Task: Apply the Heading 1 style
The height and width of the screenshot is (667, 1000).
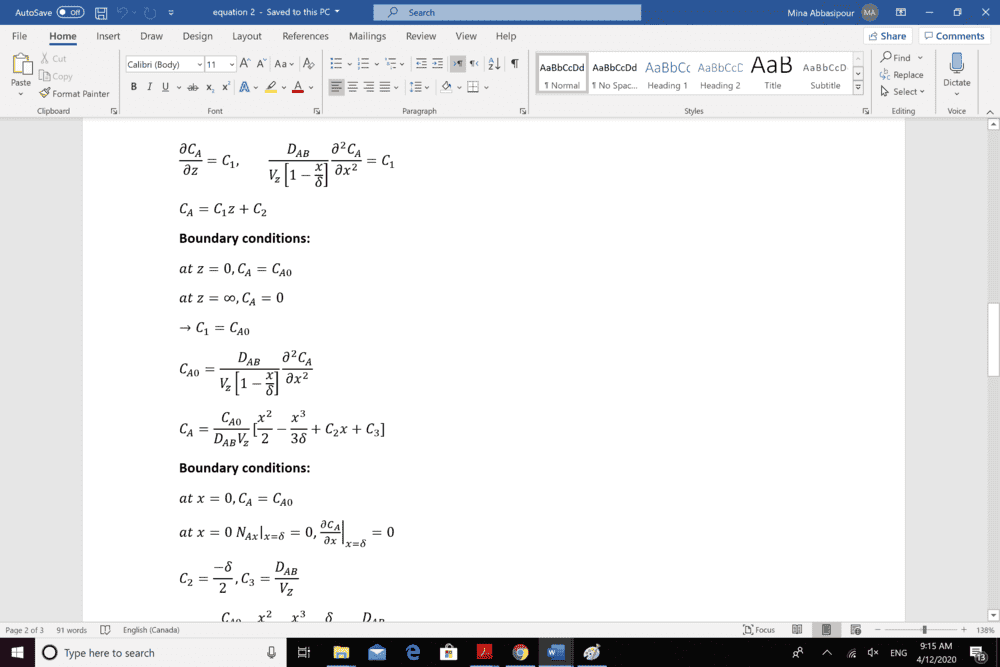Action: [x=667, y=74]
